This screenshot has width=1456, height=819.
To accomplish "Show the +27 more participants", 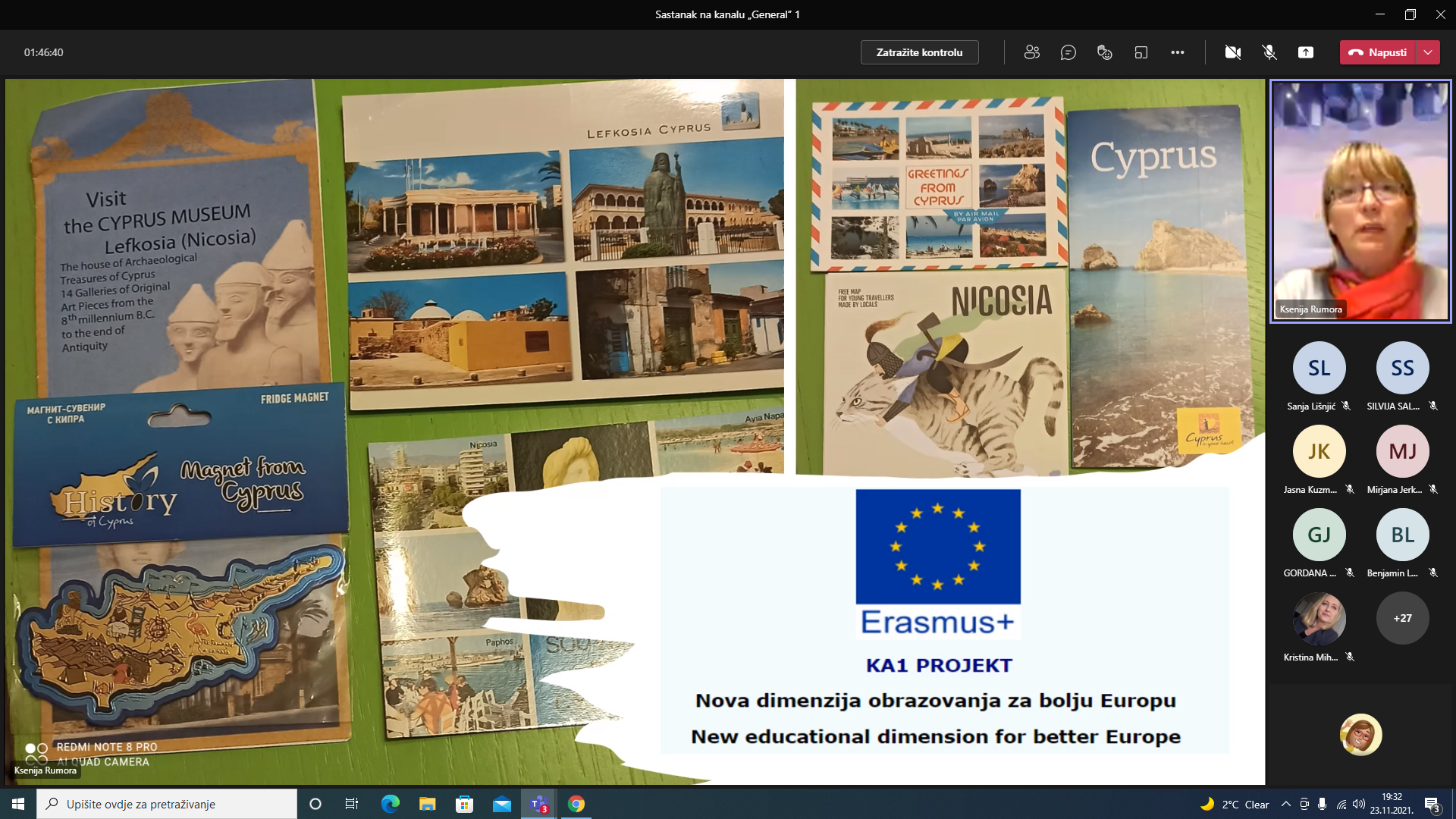I will pos(1402,618).
